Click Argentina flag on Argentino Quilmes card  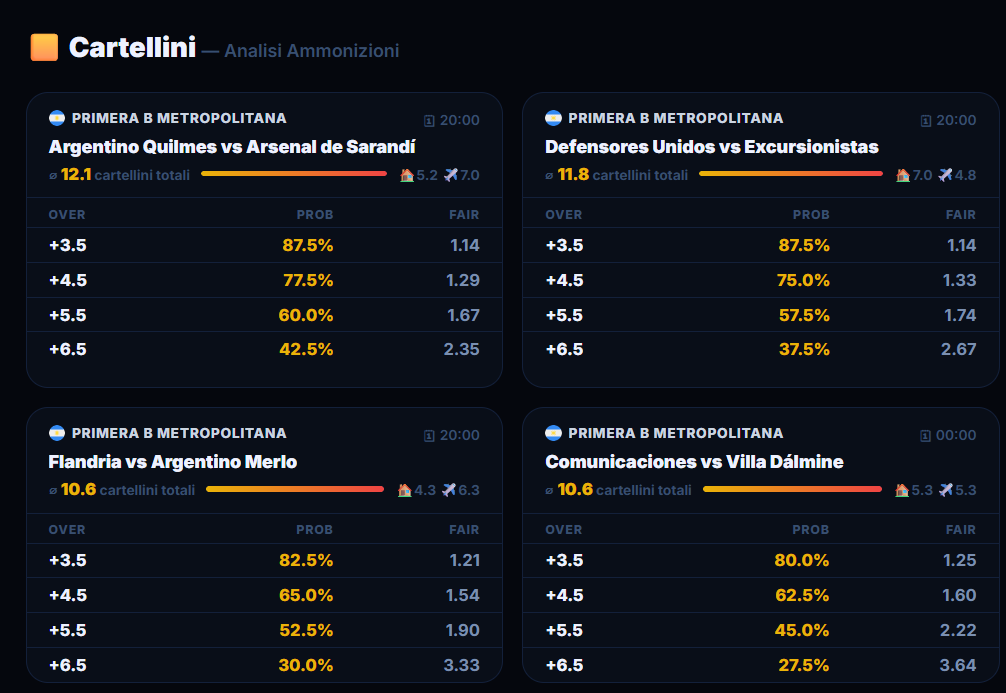point(57,118)
